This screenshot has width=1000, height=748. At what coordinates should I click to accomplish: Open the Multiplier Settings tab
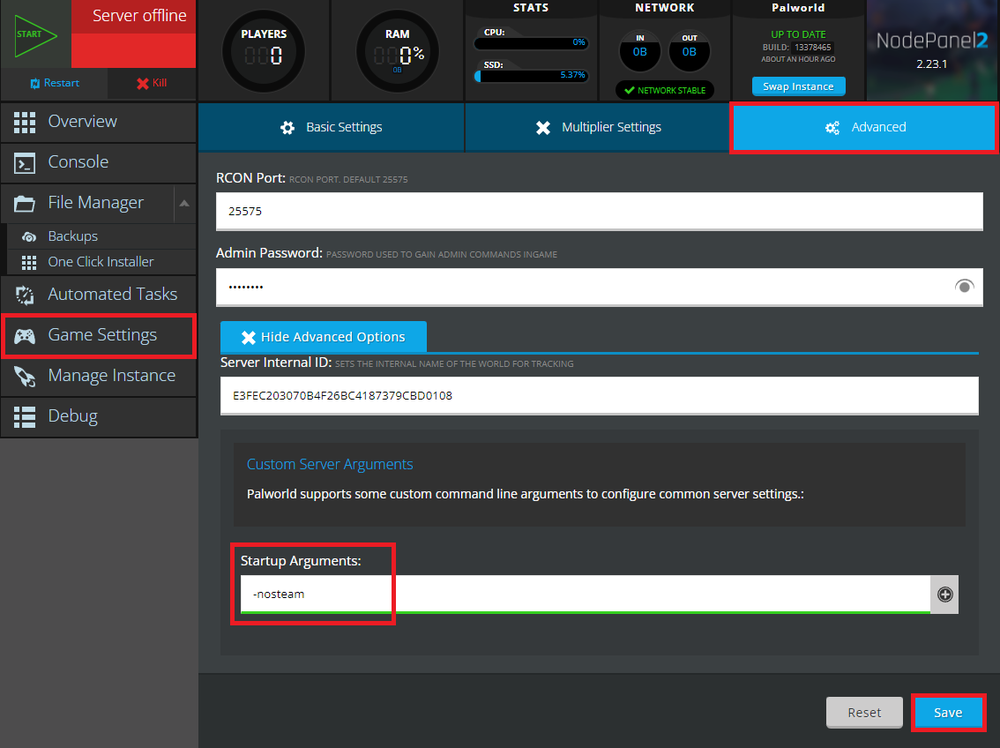596,128
